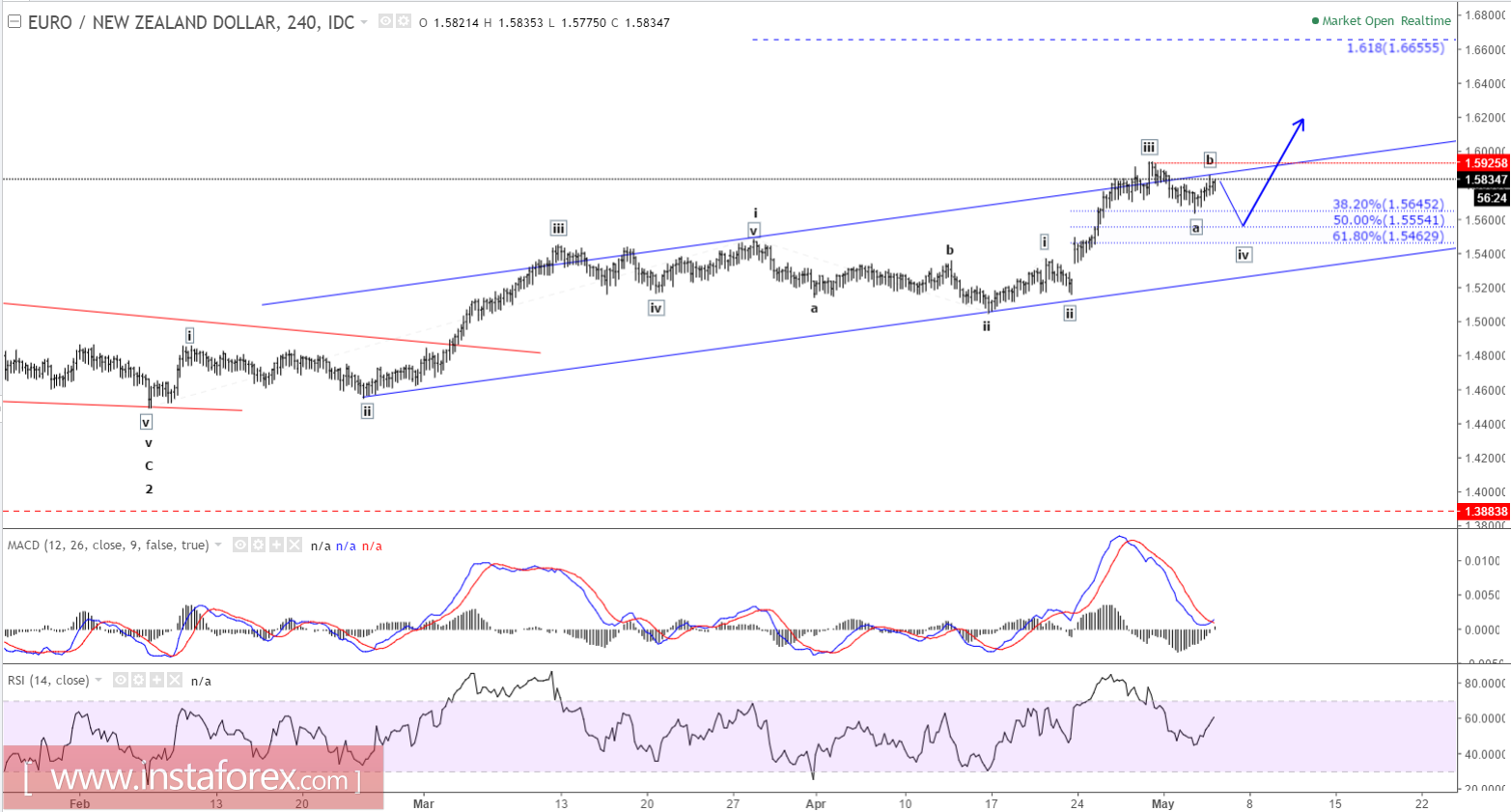Remove RSI indicator with X icon

[175, 680]
